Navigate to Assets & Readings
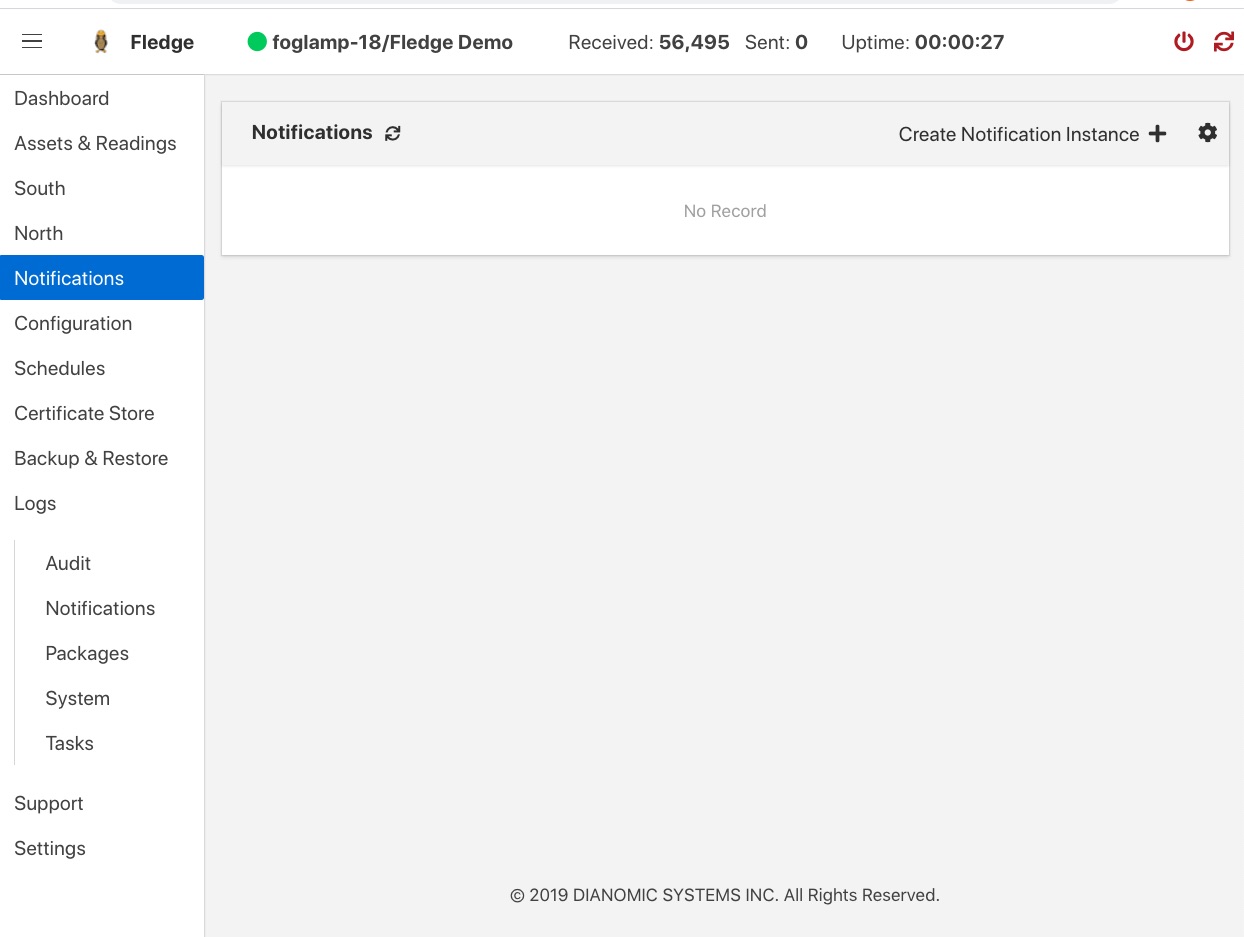 point(95,143)
